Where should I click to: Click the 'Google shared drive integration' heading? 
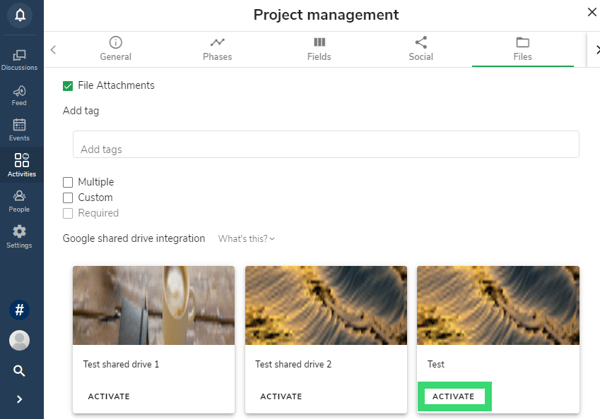tap(134, 238)
